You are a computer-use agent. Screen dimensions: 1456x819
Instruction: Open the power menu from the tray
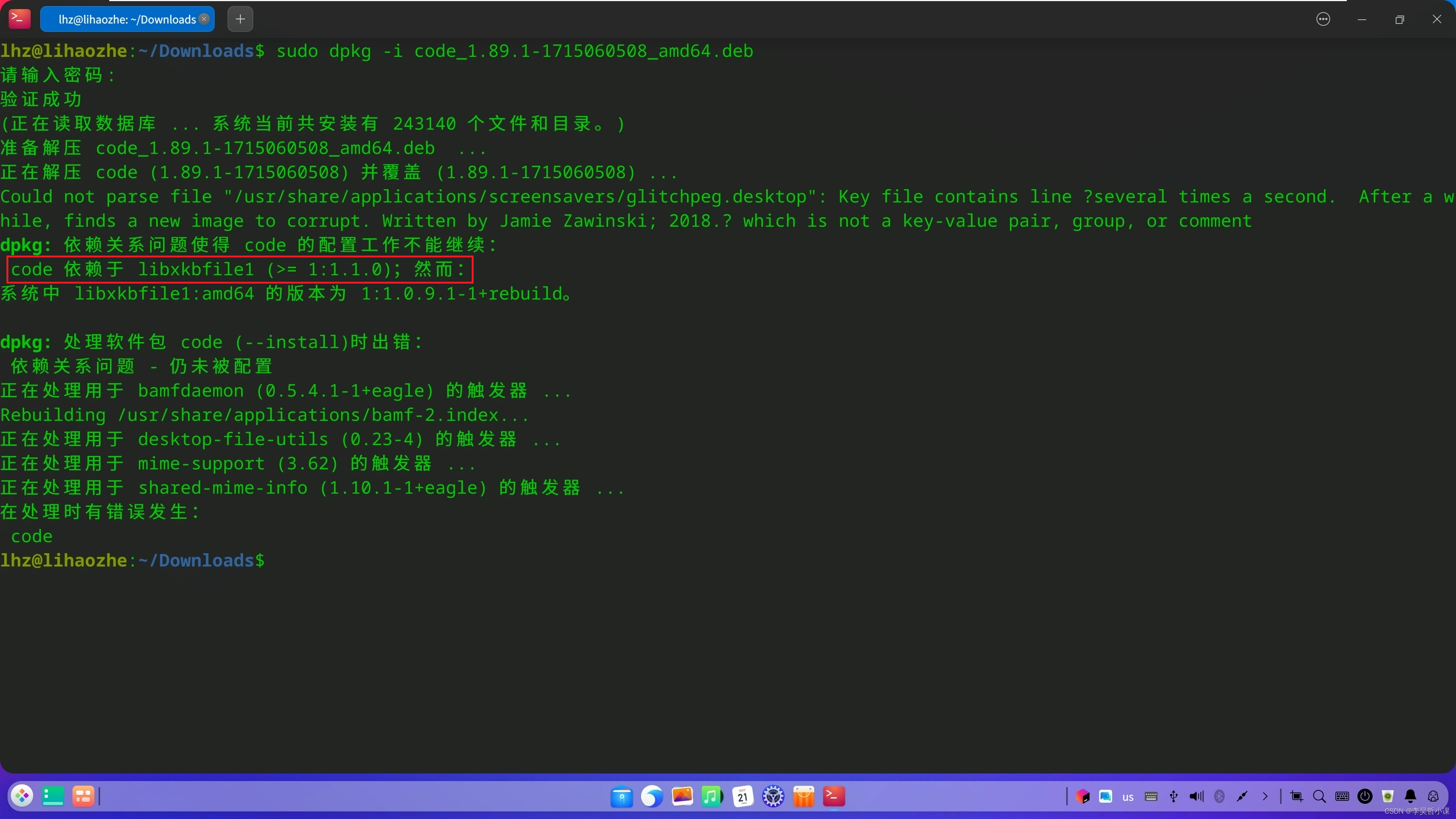1365,796
